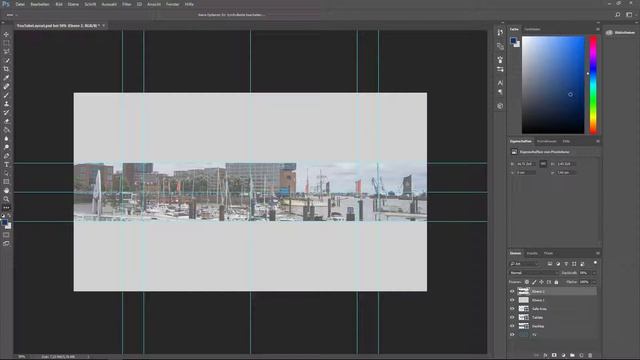This screenshot has height=360, width=640.
Task: Click the lock position icon in Layers
Action: 541,282
